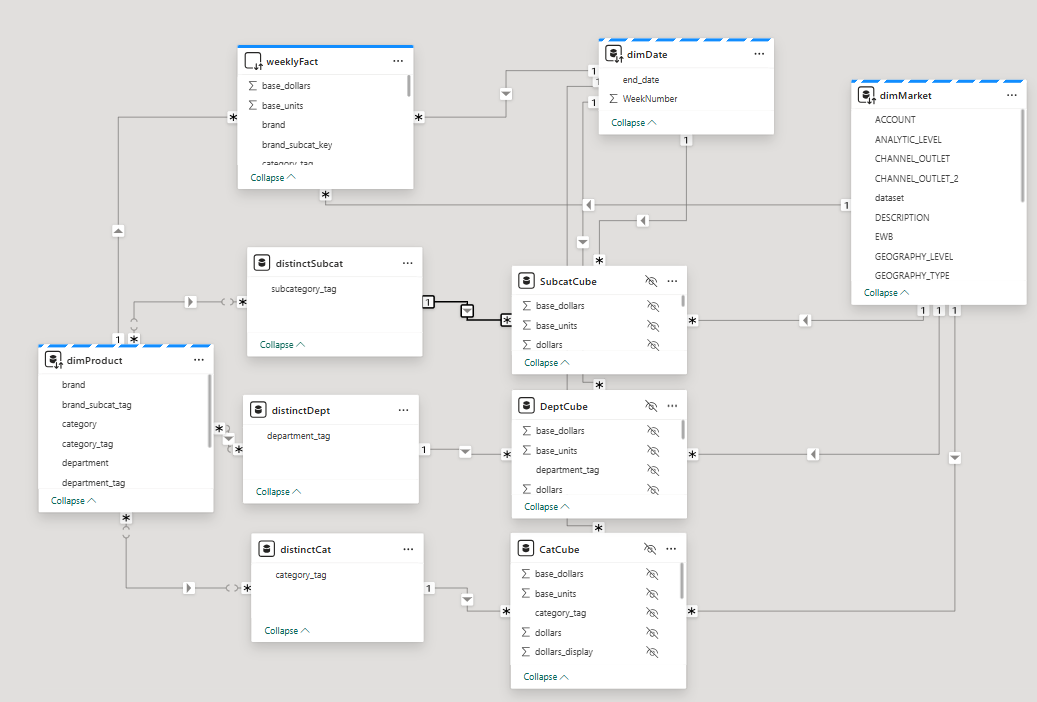Image resolution: width=1037 pixels, height=702 pixels.
Task: Click filter arrow between distinctCat and CatCube
Action: 467,600
